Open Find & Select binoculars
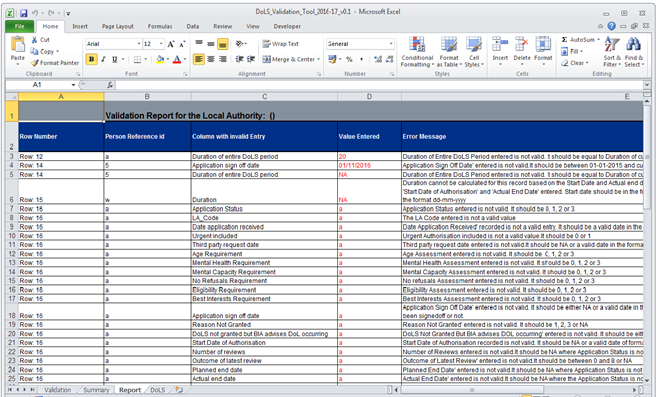The image size is (657, 397). pos(633,52)
